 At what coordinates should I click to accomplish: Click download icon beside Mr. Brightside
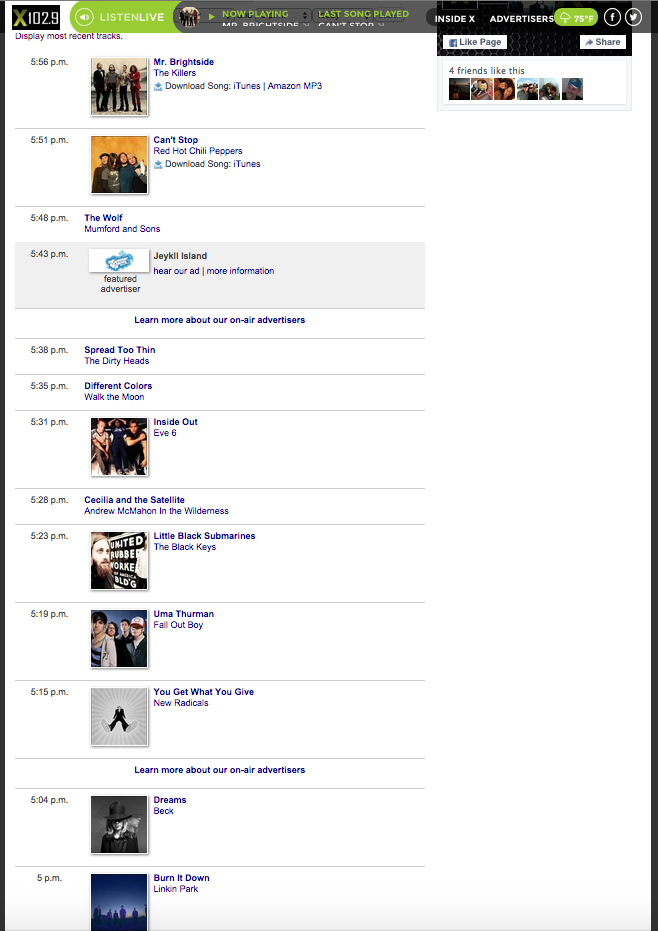pyautogui.click(x=158, y=86)
